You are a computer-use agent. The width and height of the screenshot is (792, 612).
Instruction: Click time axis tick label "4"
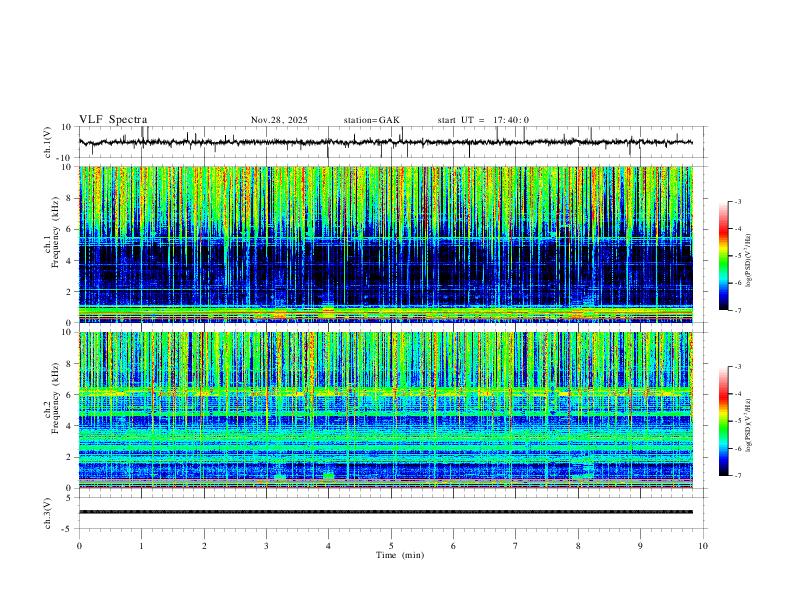coord(329,546)
